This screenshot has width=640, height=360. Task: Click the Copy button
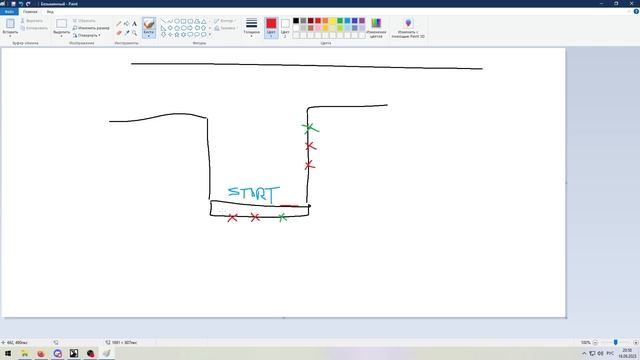coord(34,28)
